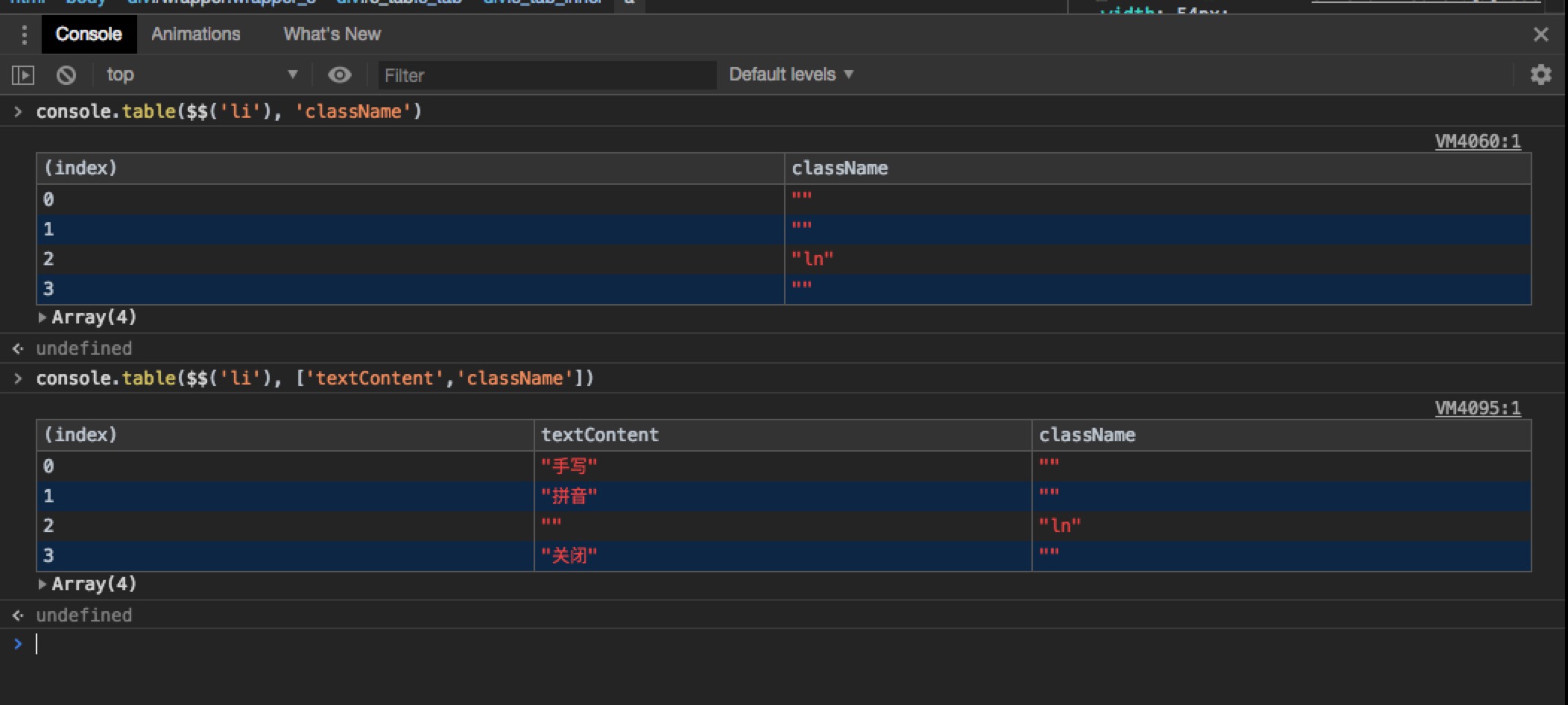Create live expression with the eye icon
Screen dimensions: 1568x705
click(x=340, y=75)
